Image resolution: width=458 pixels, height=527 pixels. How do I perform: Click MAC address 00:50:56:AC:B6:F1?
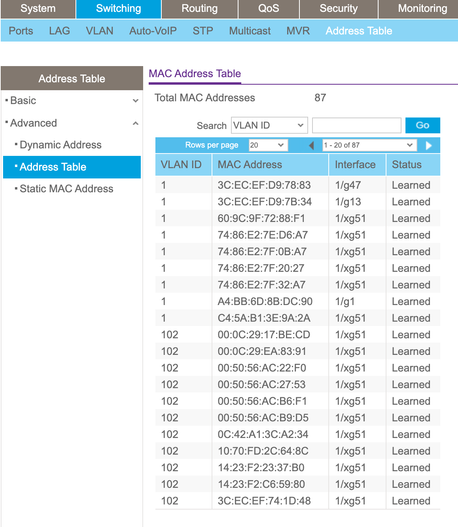pos(262,401)
